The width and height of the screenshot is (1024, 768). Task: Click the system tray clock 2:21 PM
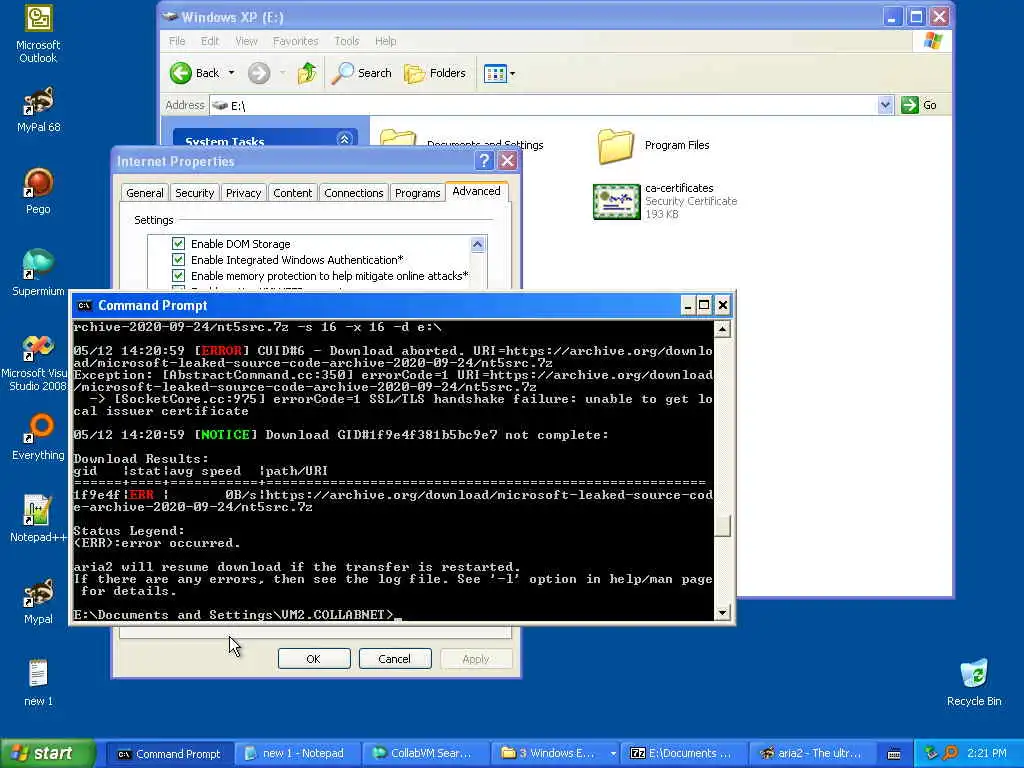[x=986, y=754]
